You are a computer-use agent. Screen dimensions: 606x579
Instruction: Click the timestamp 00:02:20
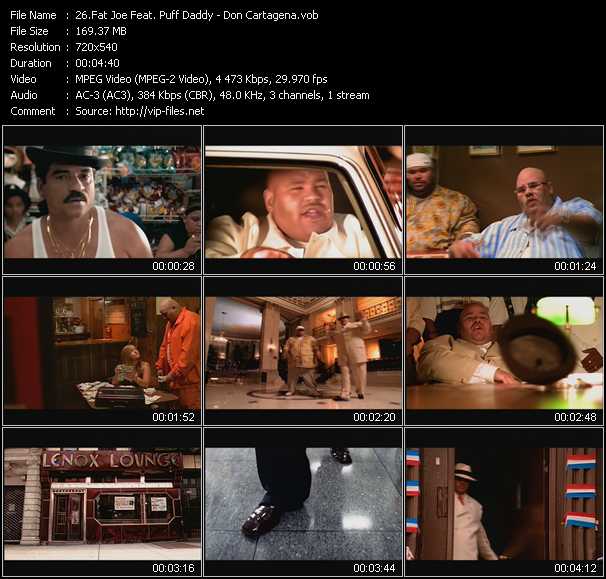tap(374, 417)
